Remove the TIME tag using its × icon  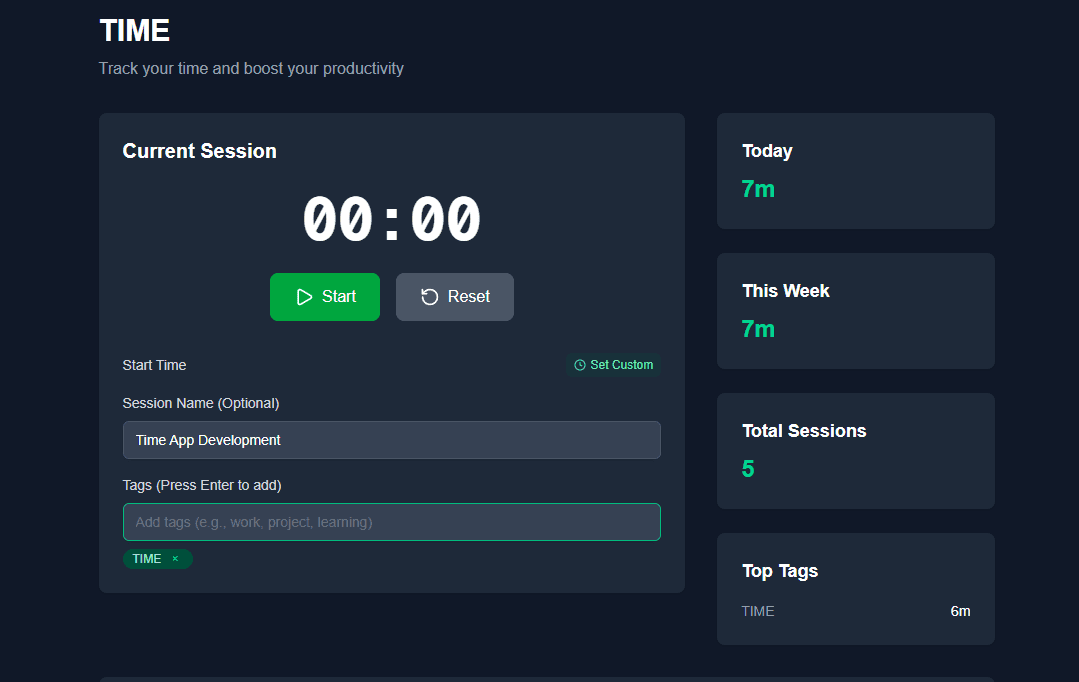(x=175, y=559)
